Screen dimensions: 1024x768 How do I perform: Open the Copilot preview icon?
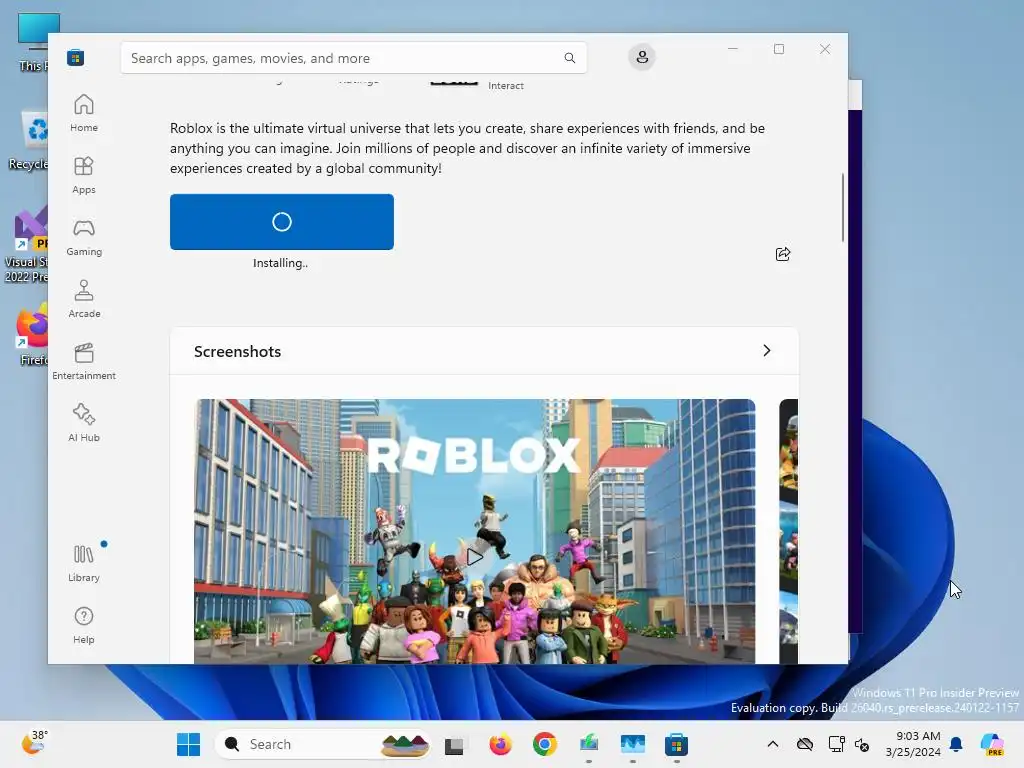point(992,744)
